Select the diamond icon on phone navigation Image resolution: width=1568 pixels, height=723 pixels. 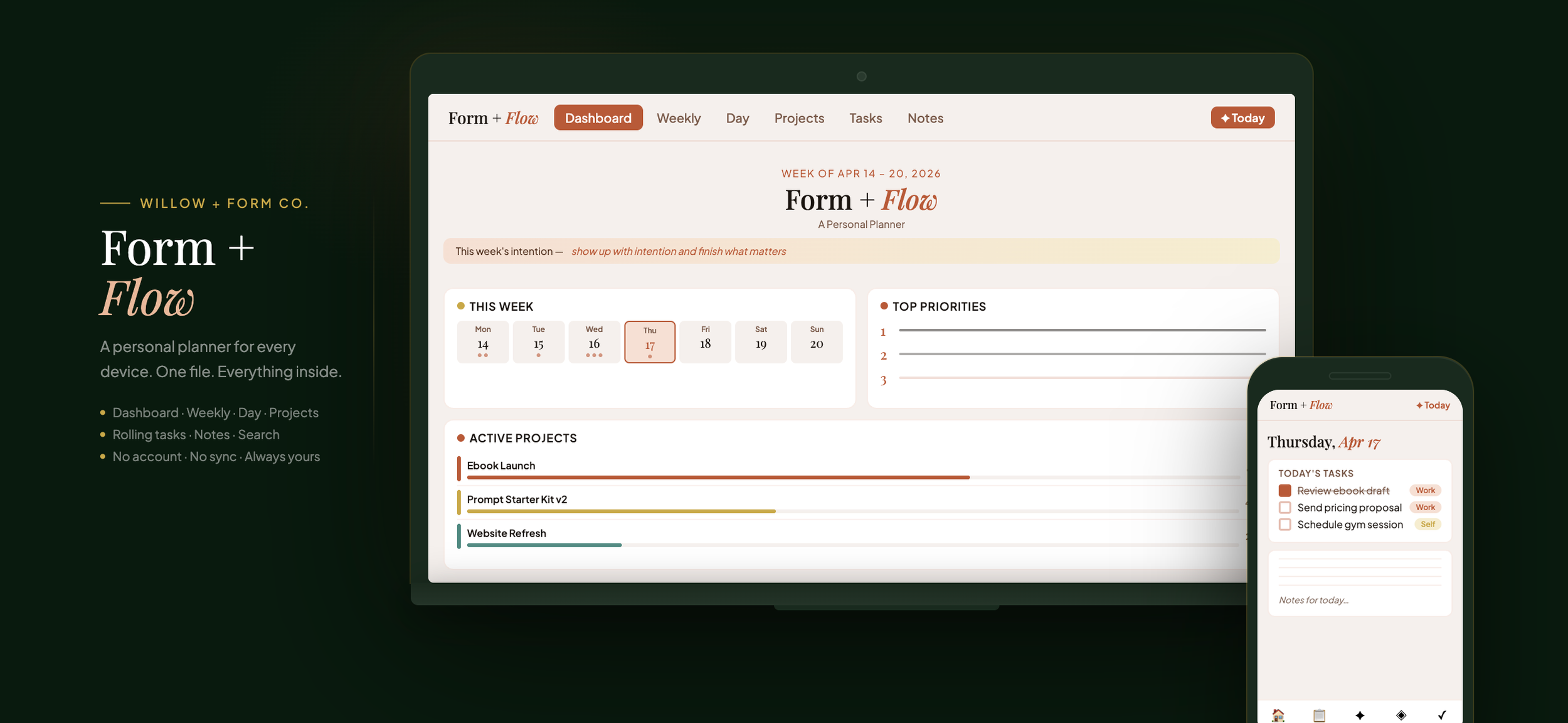pyautogui.click(x=1401, y=715)
